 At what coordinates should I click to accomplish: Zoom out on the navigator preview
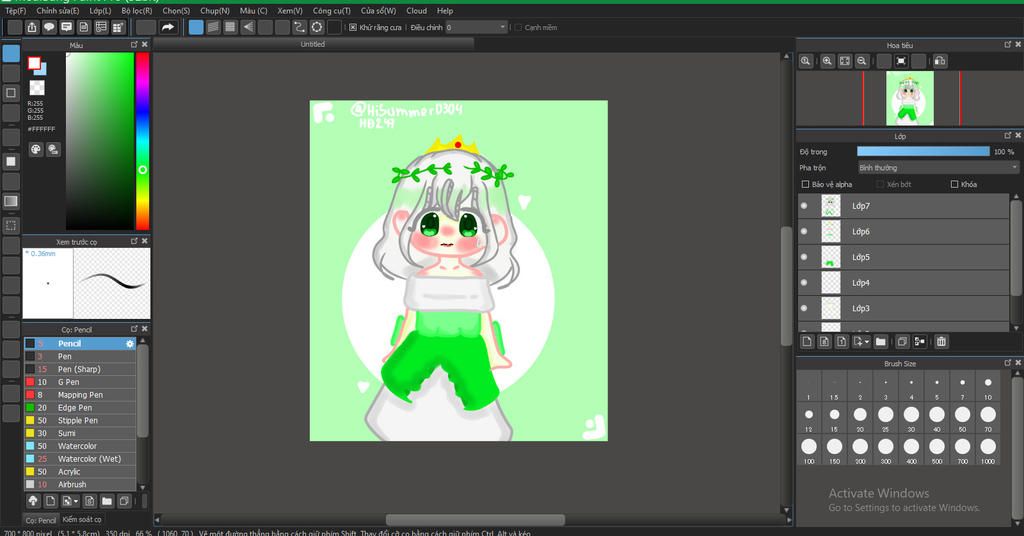pos(862,61)
